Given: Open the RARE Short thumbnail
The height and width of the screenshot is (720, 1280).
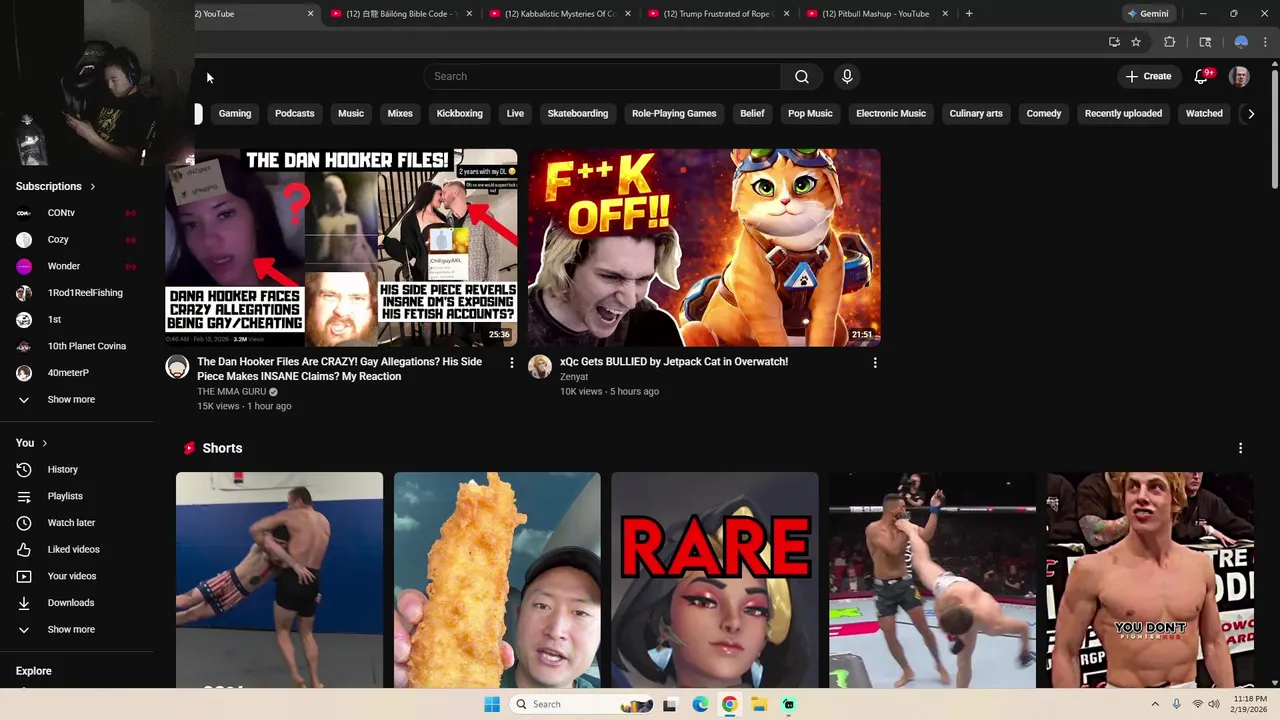Looking at the screenshot, I should click(x=715, y=580).
